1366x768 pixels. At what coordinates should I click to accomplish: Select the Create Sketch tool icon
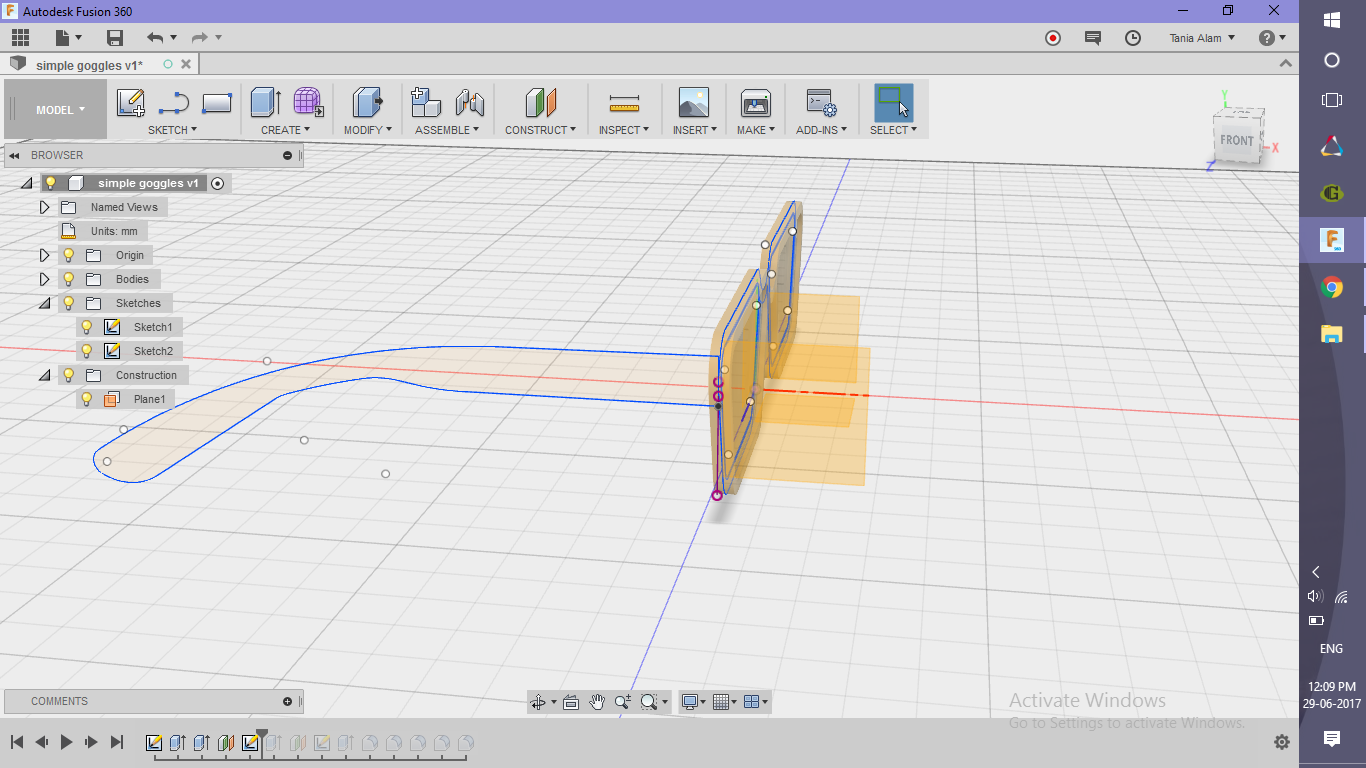pyautogui.click(x=131, y=103)
